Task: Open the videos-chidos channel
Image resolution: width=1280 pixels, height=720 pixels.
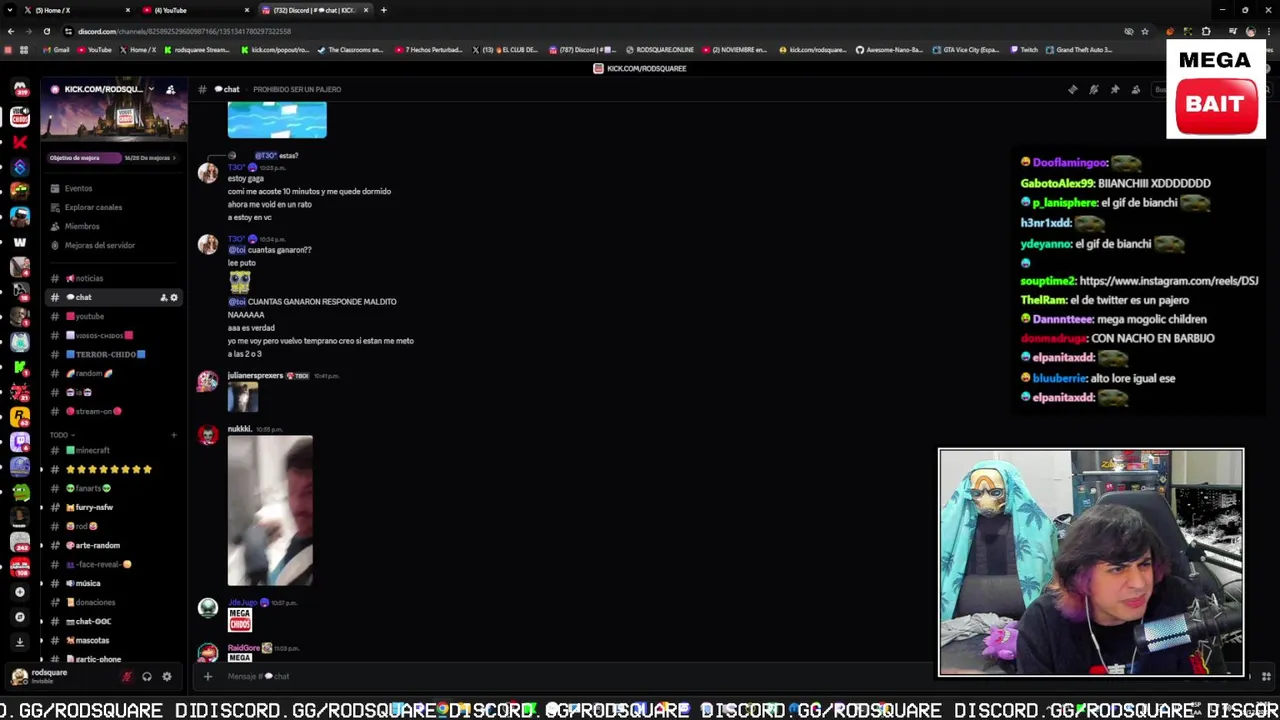Action: click(x=112, y=335)
